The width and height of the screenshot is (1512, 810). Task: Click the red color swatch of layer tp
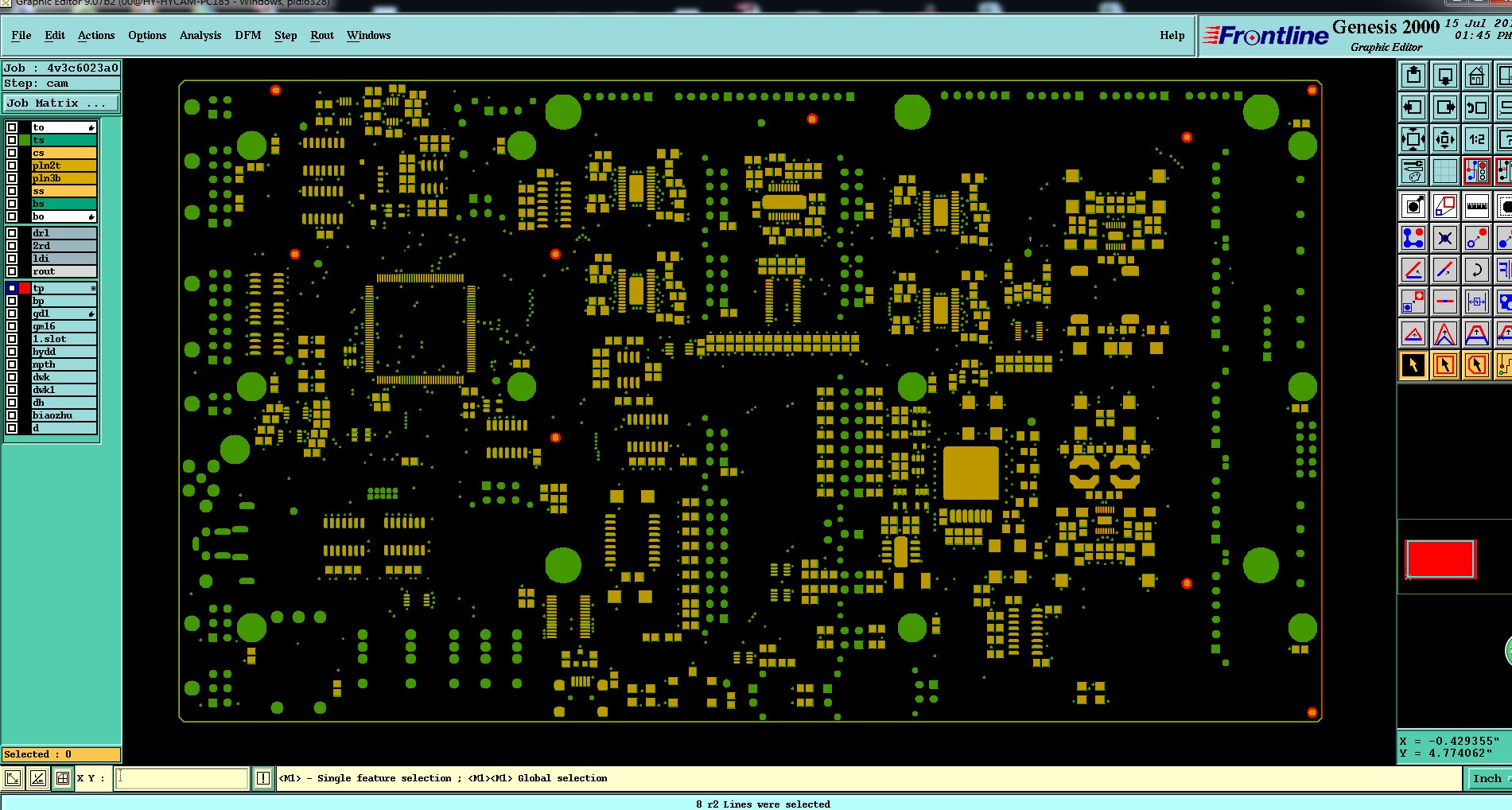(x=25, y=288)
